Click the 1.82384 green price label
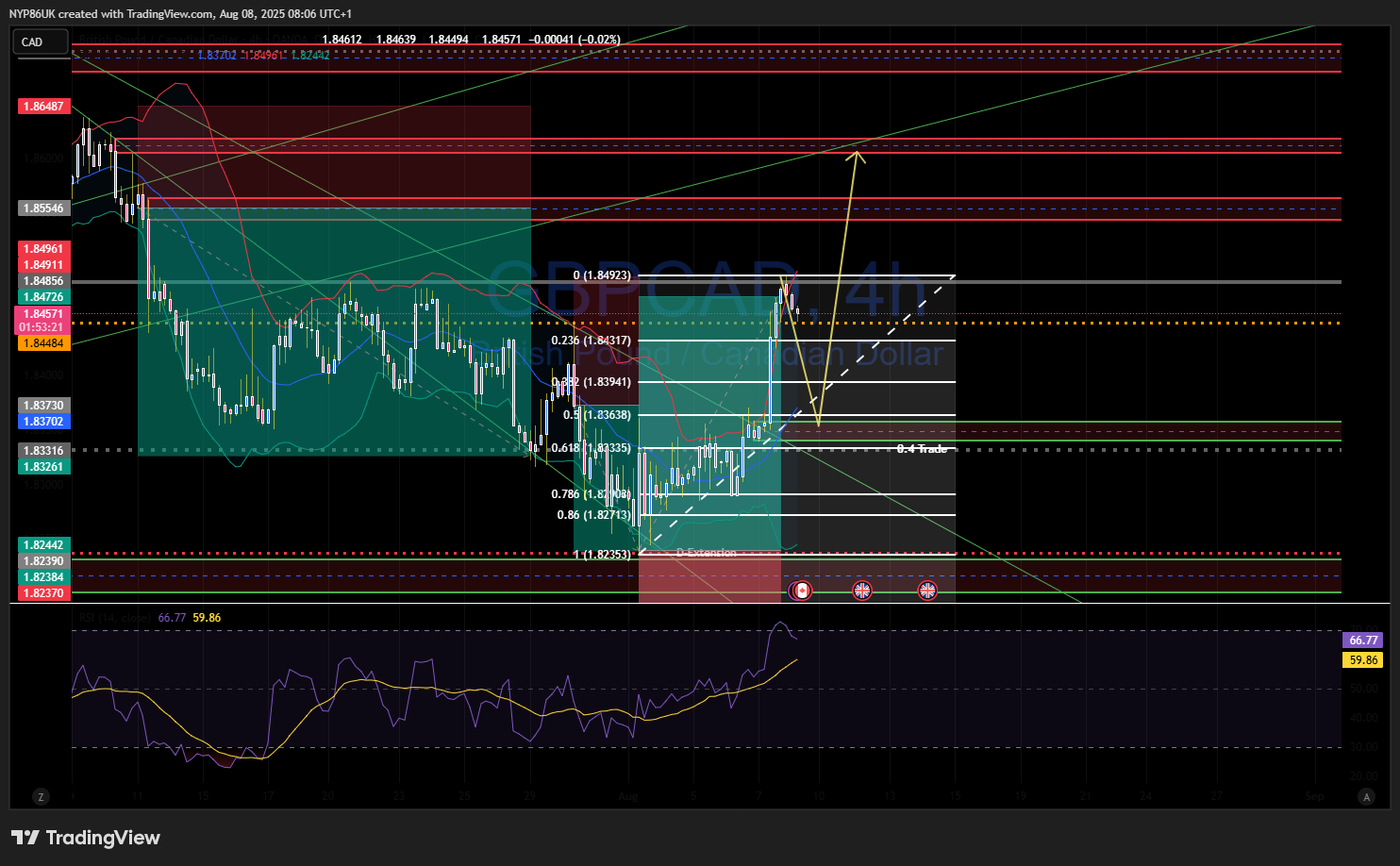 coord(43,577)
